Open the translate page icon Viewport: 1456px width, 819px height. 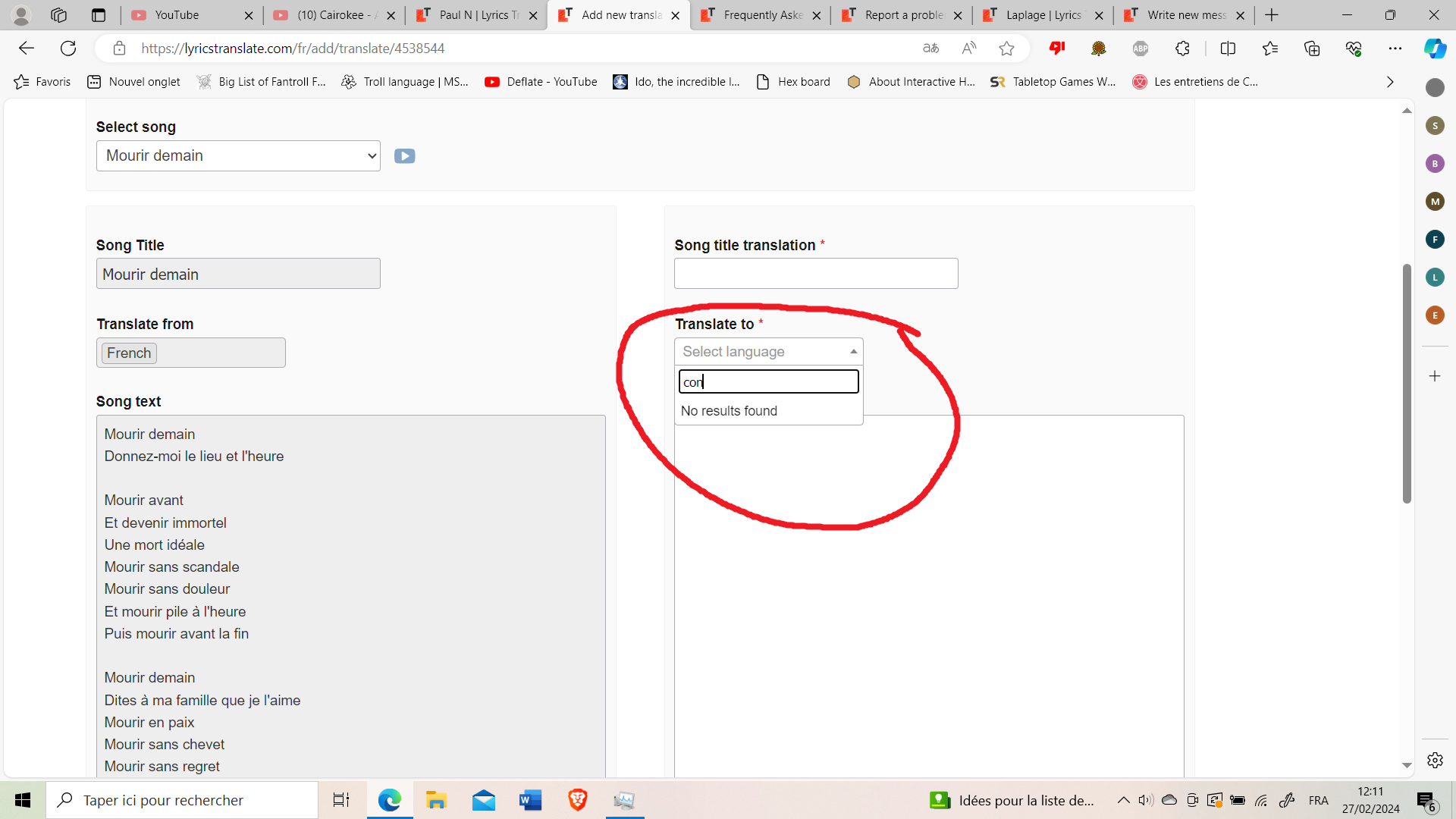pyautogui.click(x=930, y=49)
